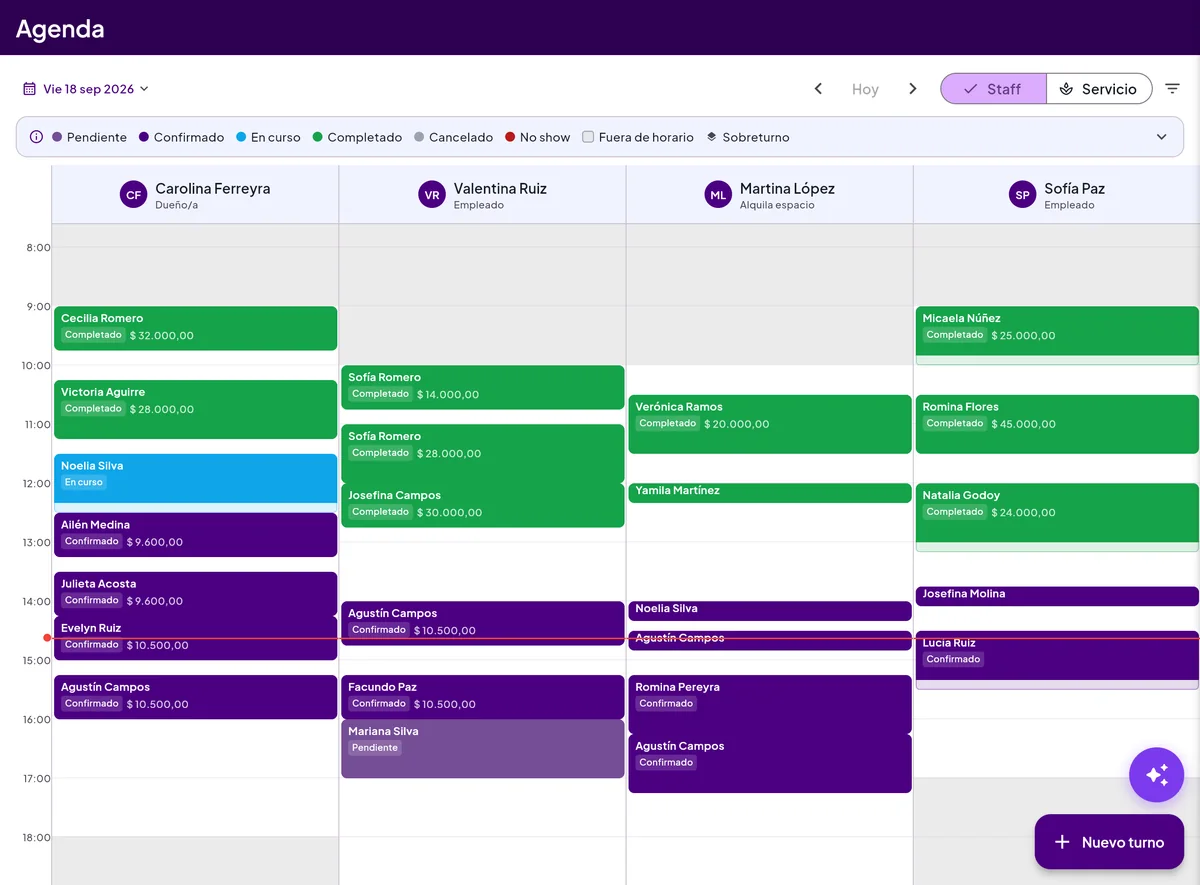Open Yamila Martínez's appointment
This screenshot has height=885, width=1200.
[770, 493]
